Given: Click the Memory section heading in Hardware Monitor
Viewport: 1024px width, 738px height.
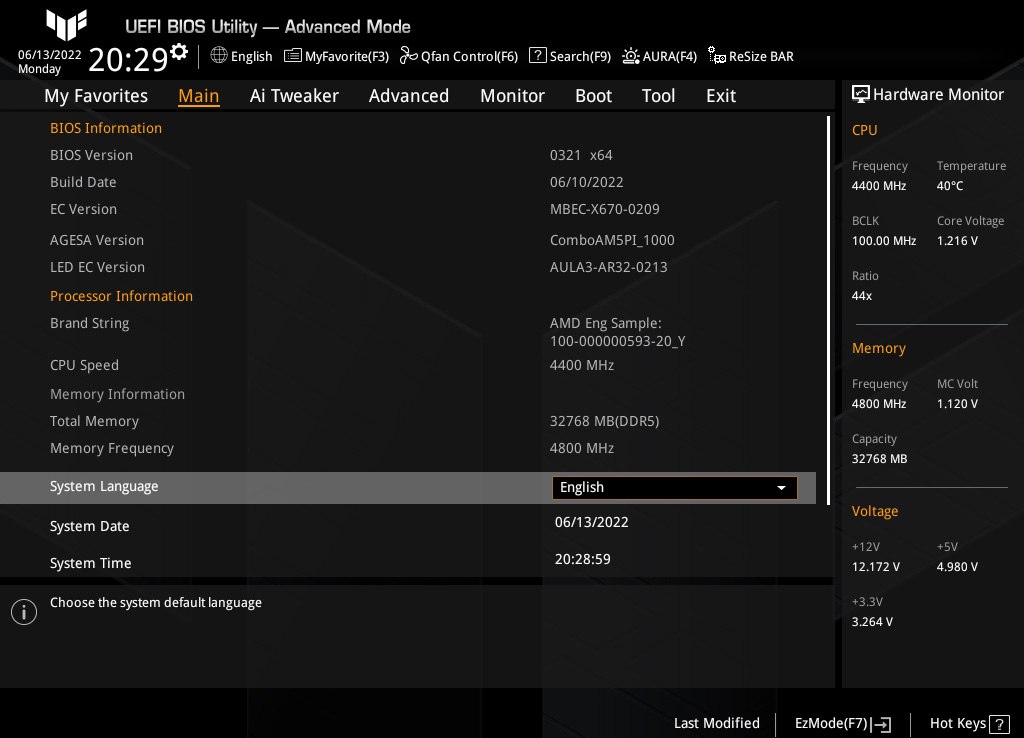Looking at the screenshot, I should point(878,348).
